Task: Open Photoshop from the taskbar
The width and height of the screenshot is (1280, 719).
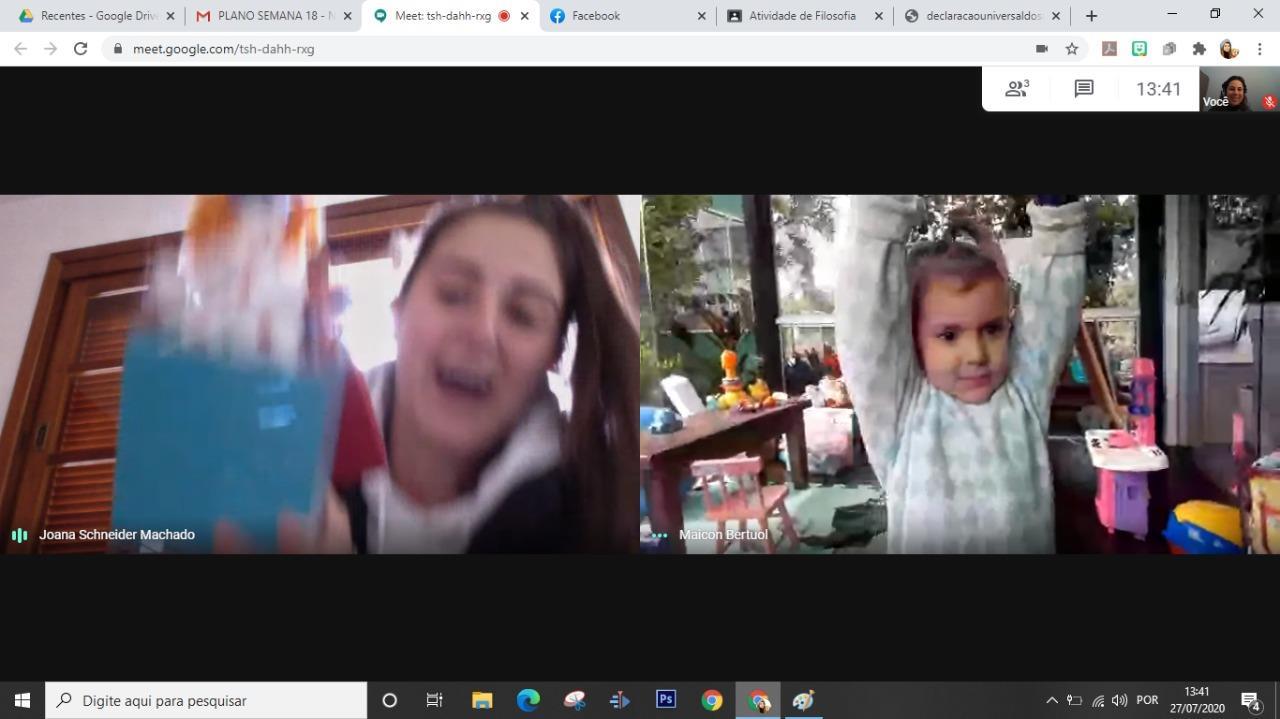Action: point(665,700)
